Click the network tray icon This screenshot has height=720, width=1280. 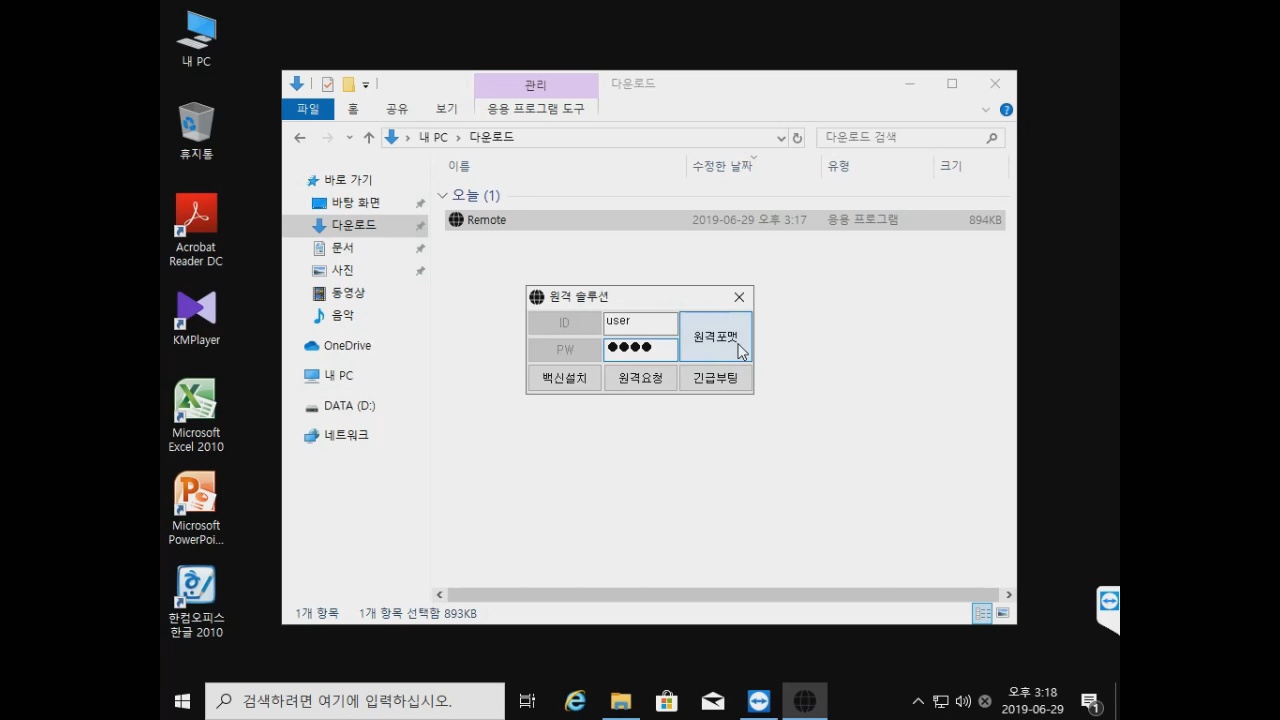point(941,702)
